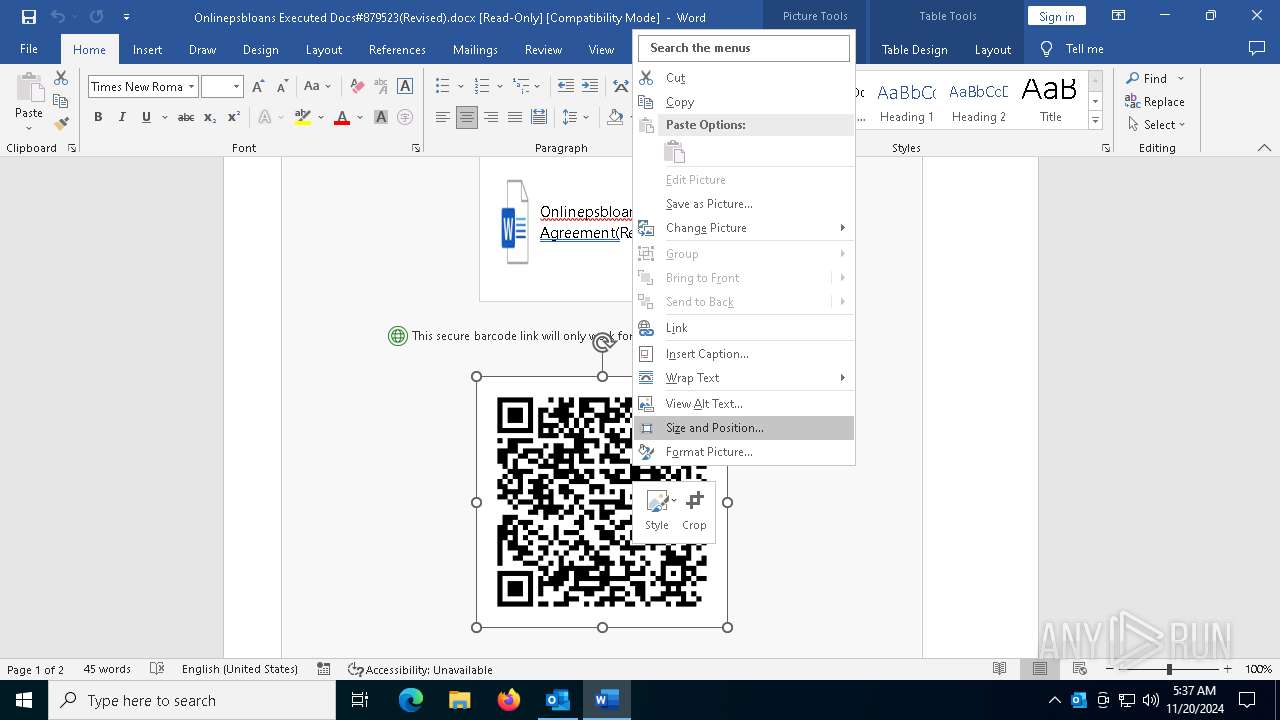The height and width of the screenshot is (720, 1280).
Task: Open Read Mode view in status bar
Action: click(999, 669)
